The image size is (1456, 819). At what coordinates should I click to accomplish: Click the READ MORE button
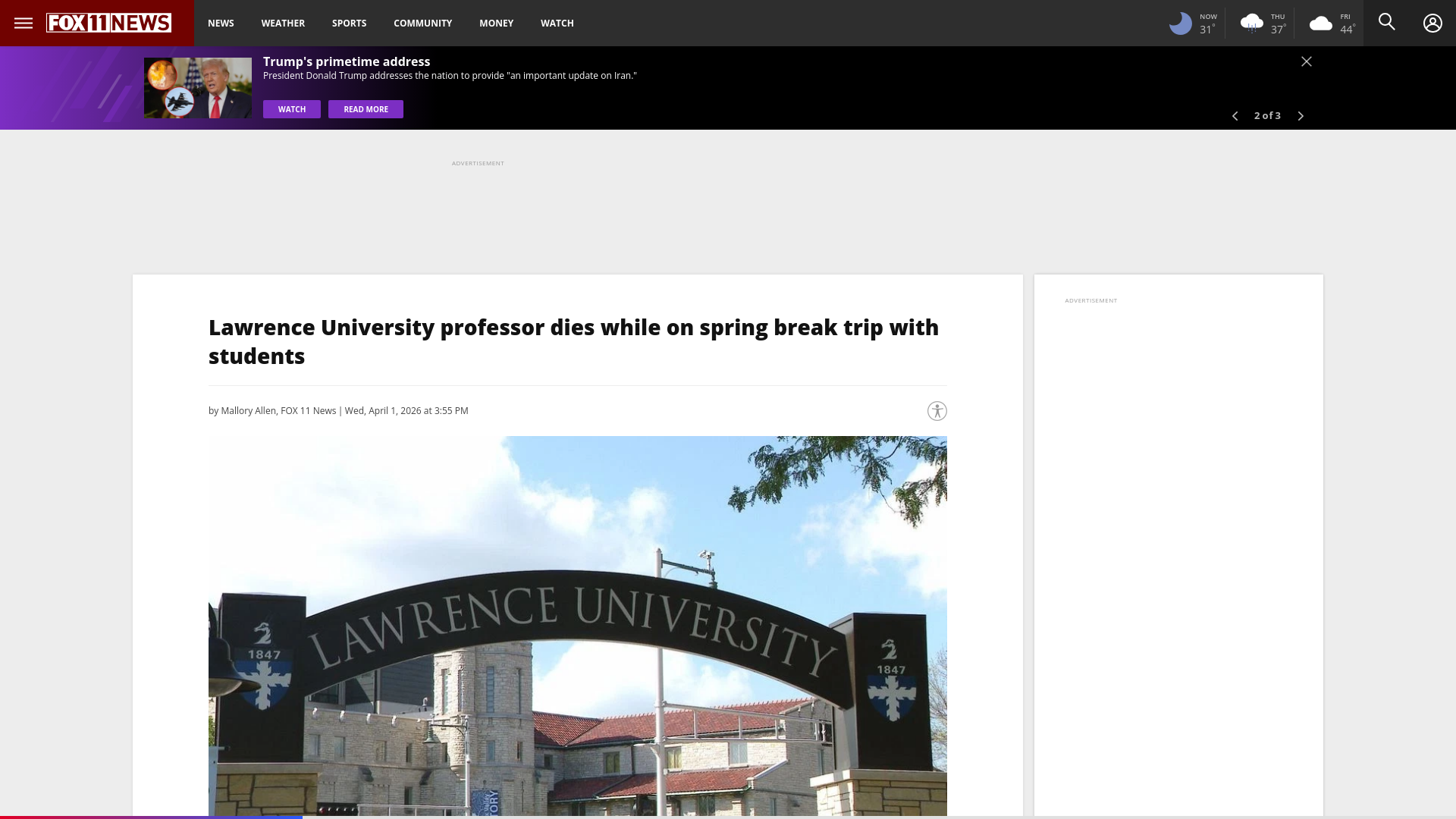point(366,109)
